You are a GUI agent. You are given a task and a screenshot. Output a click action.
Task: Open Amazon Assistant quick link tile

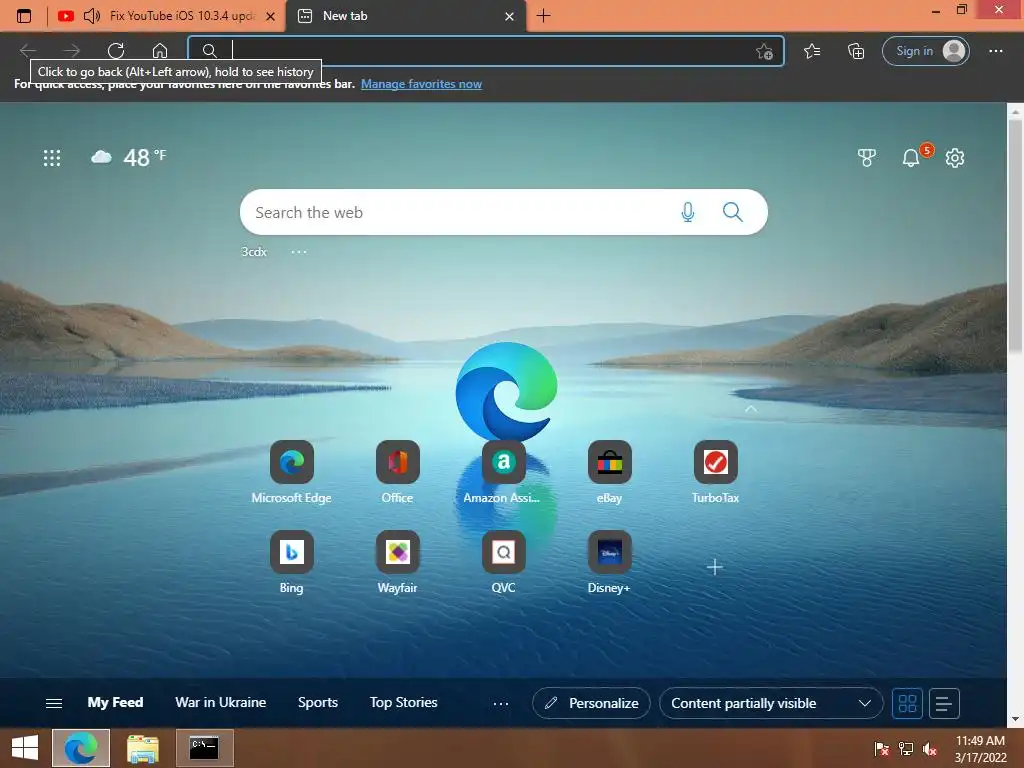[x=503, y=472]
